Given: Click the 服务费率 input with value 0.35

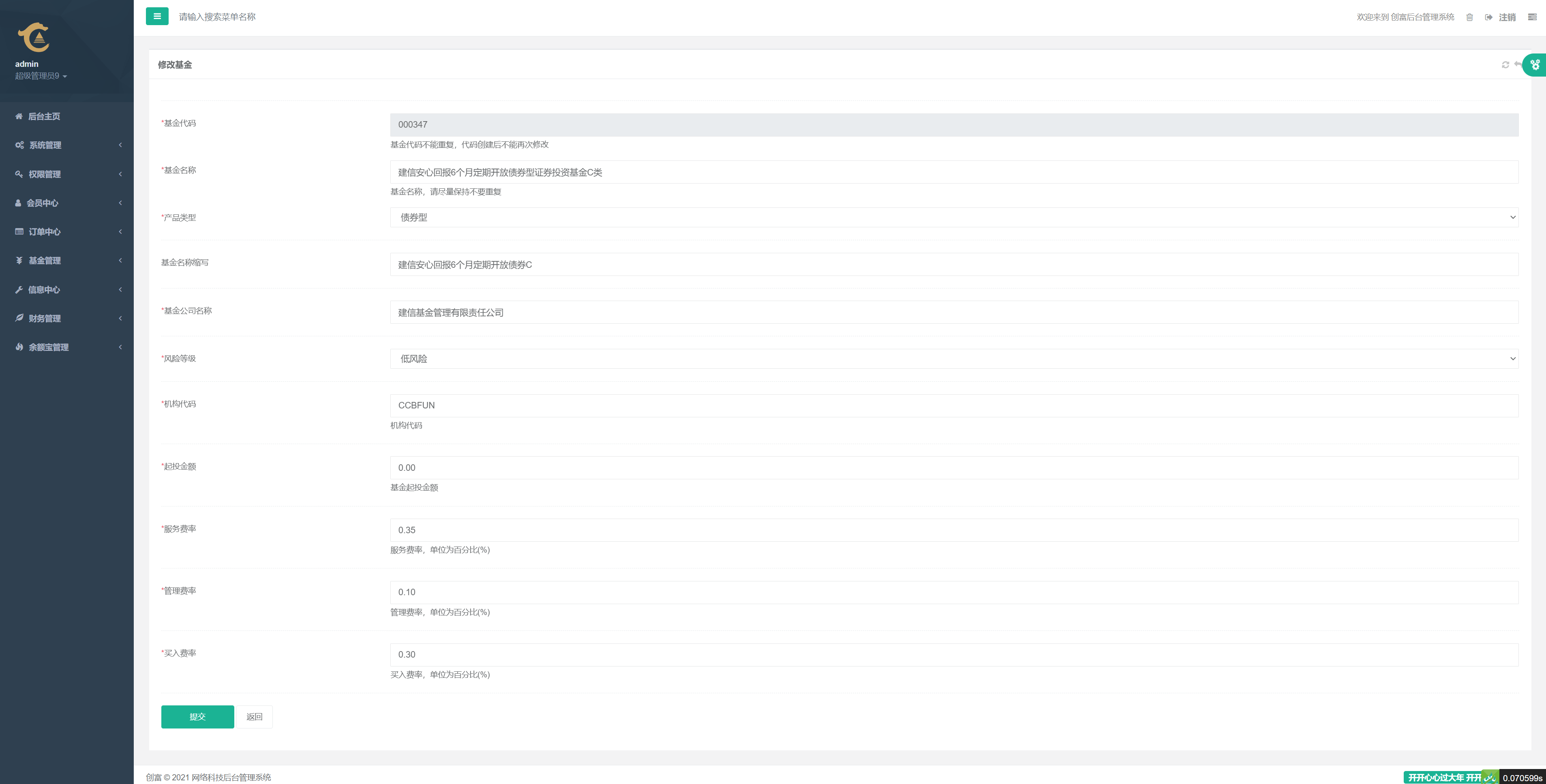Looking at the screenshot, I should click(954, 530).
